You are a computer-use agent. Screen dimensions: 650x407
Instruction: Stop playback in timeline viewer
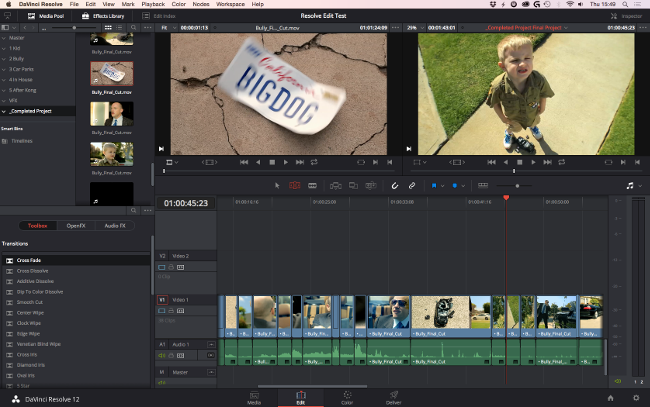[x=519, y=162]
